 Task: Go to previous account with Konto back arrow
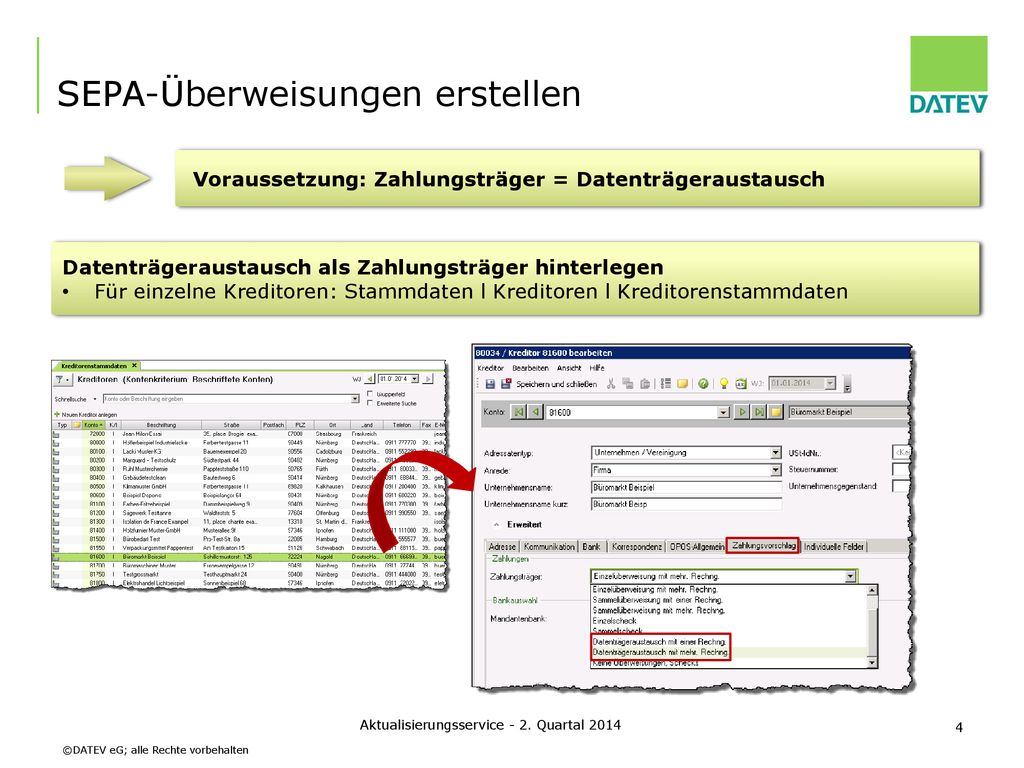pyautogui.click(x=536, y=412)
